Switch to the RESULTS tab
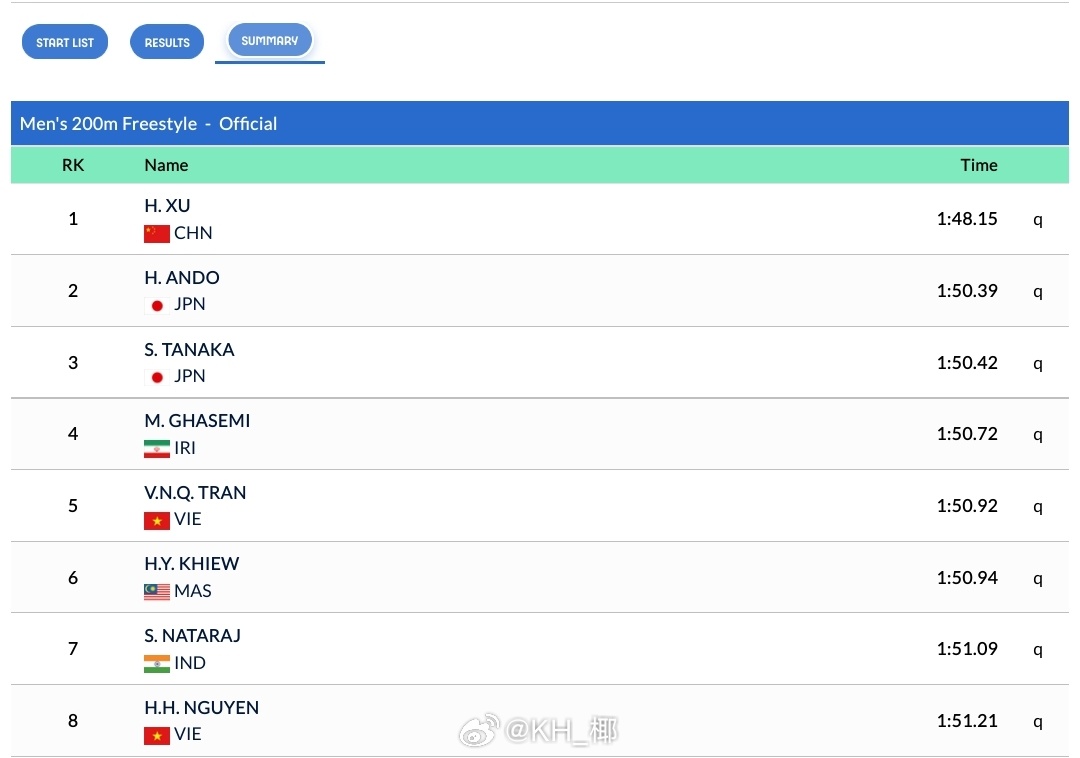The image size is (1080, 758). [x=167, y=42]
